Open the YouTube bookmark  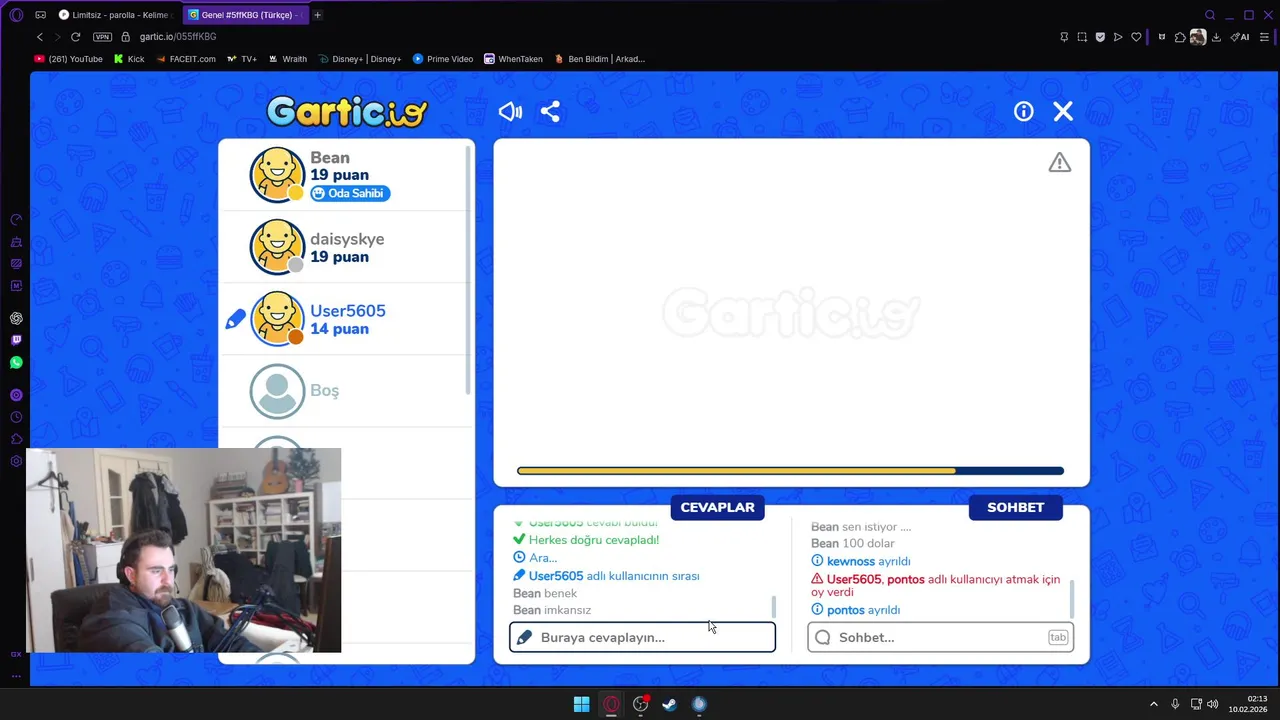tap(68, 59)
